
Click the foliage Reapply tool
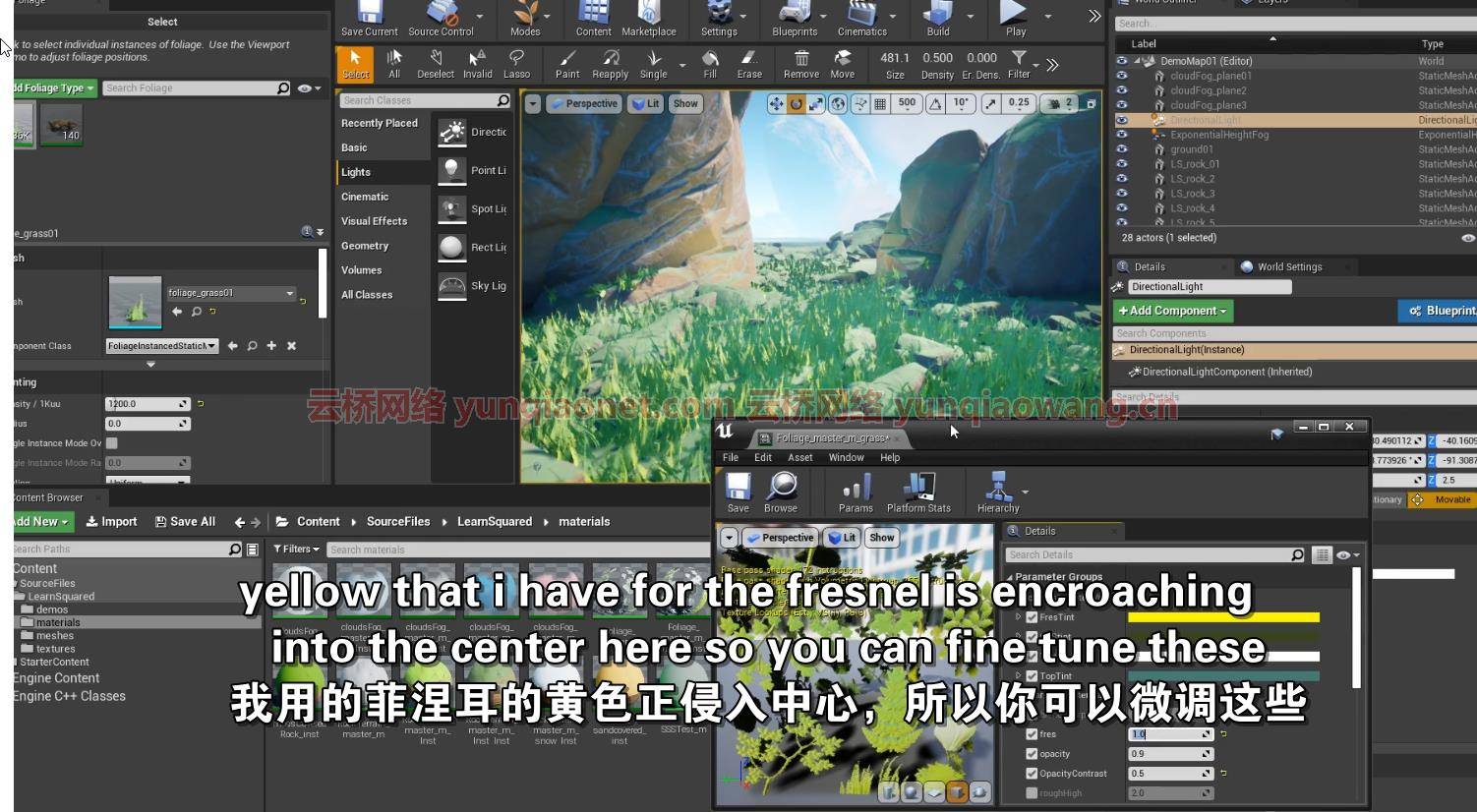[610, 64]
